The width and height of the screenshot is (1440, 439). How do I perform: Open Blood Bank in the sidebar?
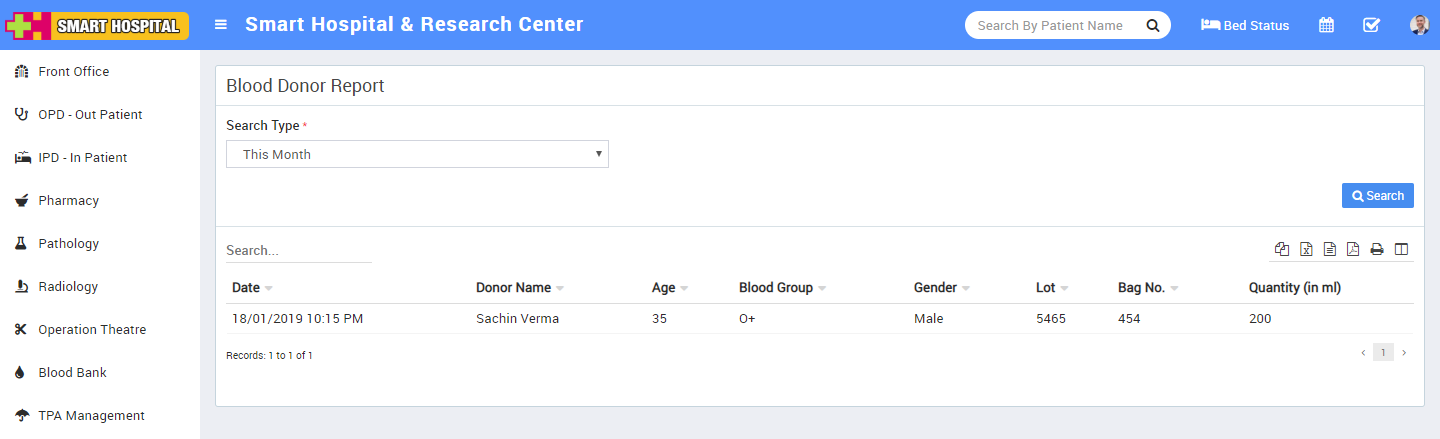coord(72,372)
